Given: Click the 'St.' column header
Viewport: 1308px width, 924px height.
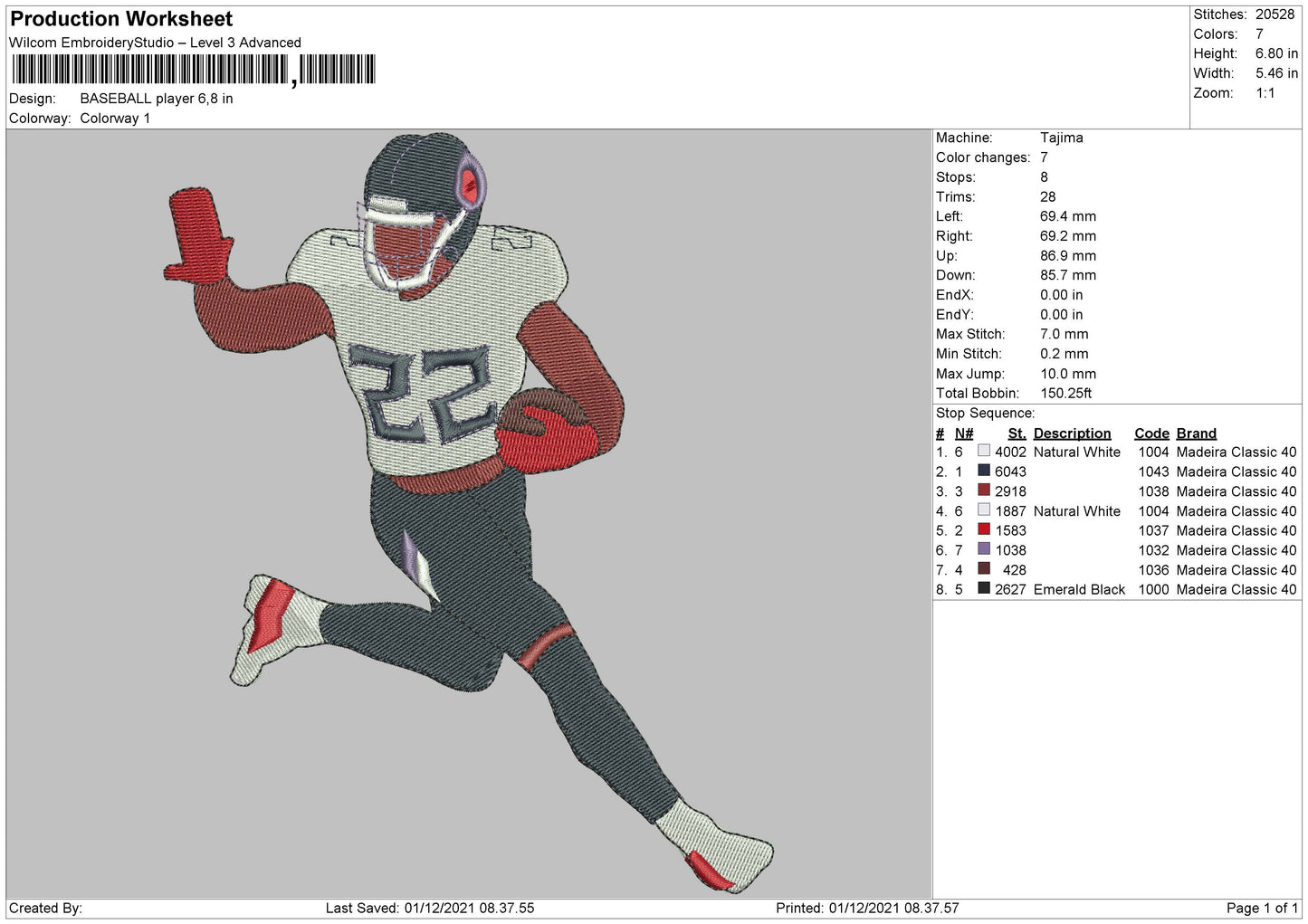Looking at the screenshot, I should click(1017, 433).
